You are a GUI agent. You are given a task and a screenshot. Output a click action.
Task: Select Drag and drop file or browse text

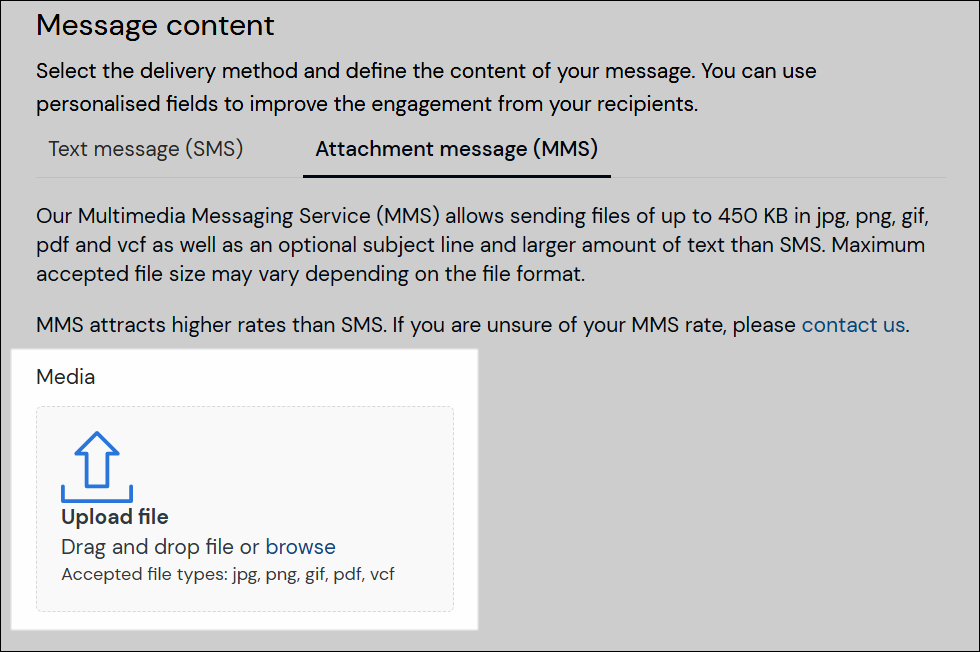pos(198,547)
